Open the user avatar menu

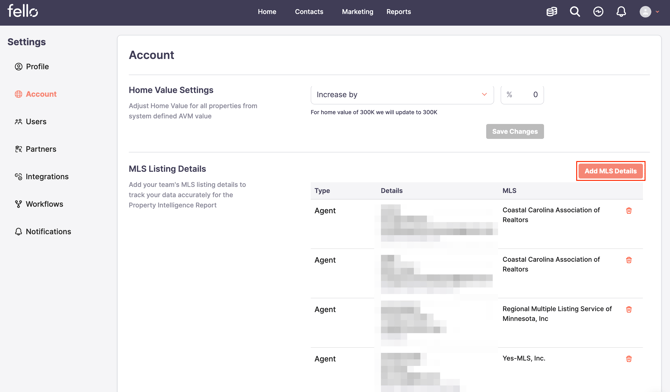click(x=649, y=12)
